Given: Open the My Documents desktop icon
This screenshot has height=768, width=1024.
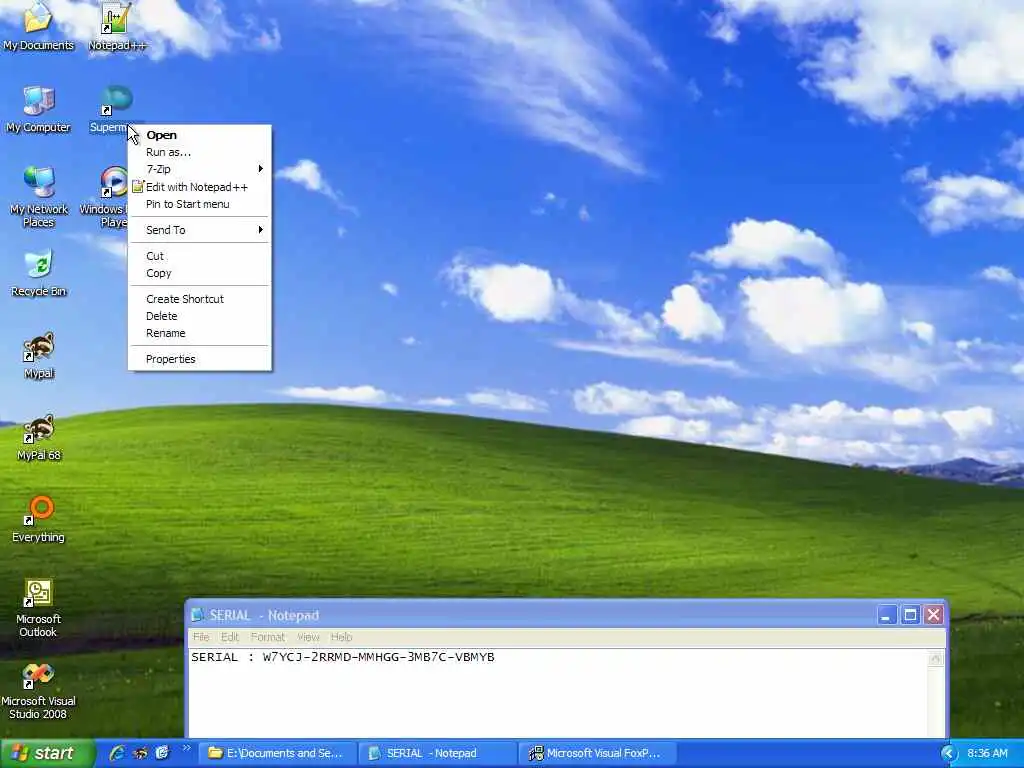Looking at the screenshot, I should click(38, 26).
